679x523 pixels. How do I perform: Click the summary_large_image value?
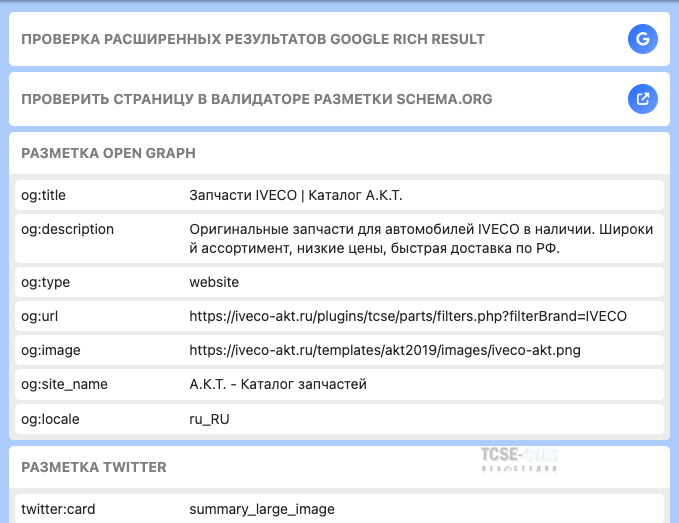[262, 510]
